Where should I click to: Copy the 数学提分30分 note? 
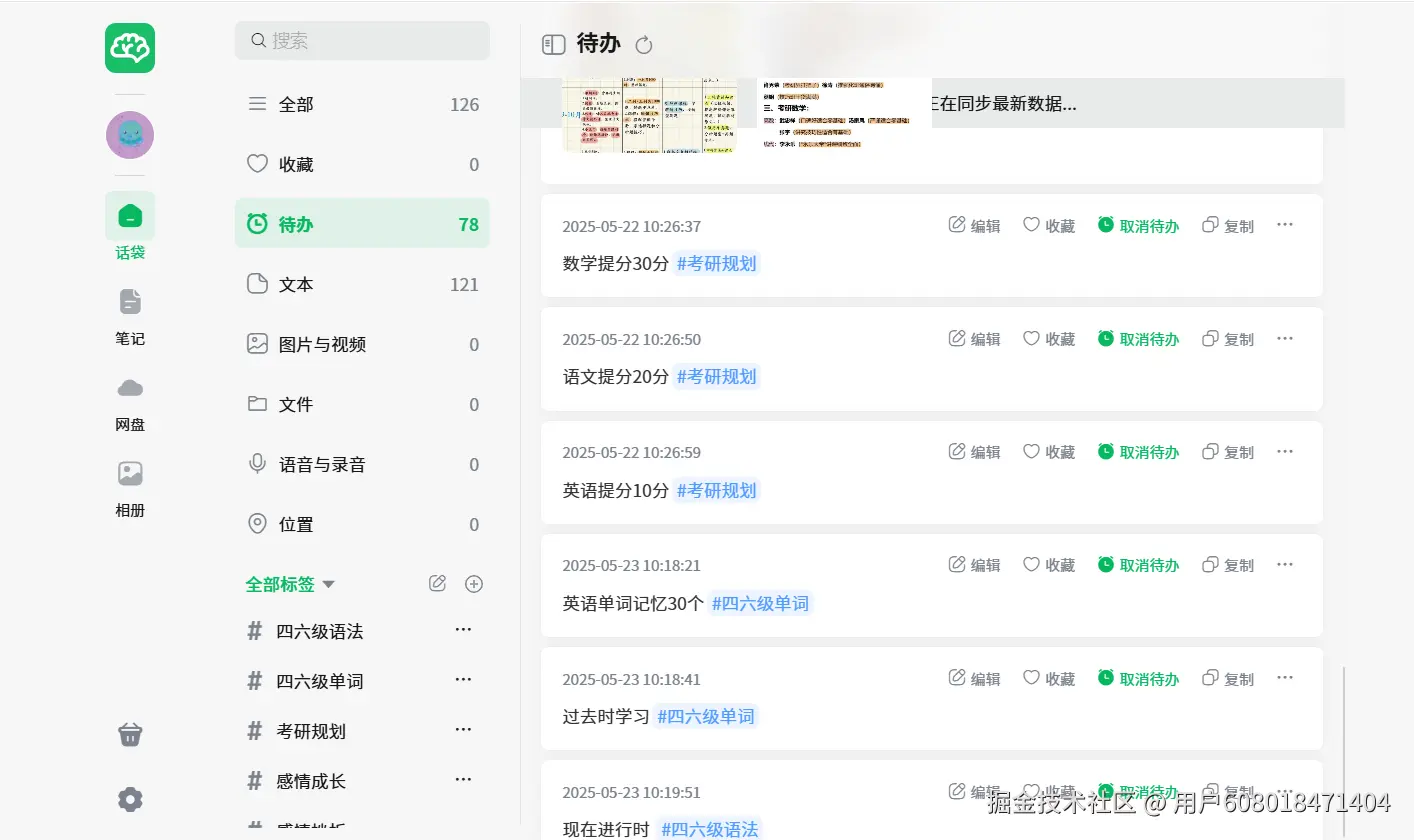coord(1228,226)
